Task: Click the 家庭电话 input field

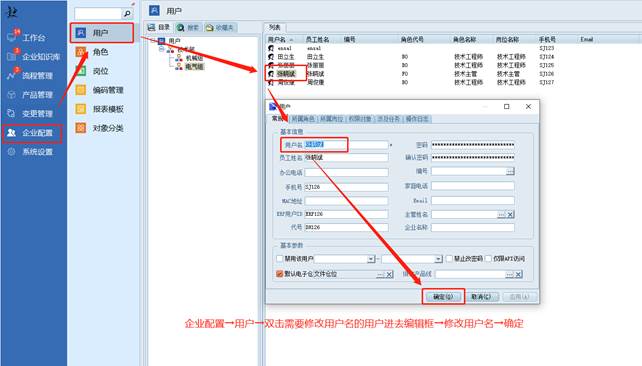Action: click(x=473, y=186)
